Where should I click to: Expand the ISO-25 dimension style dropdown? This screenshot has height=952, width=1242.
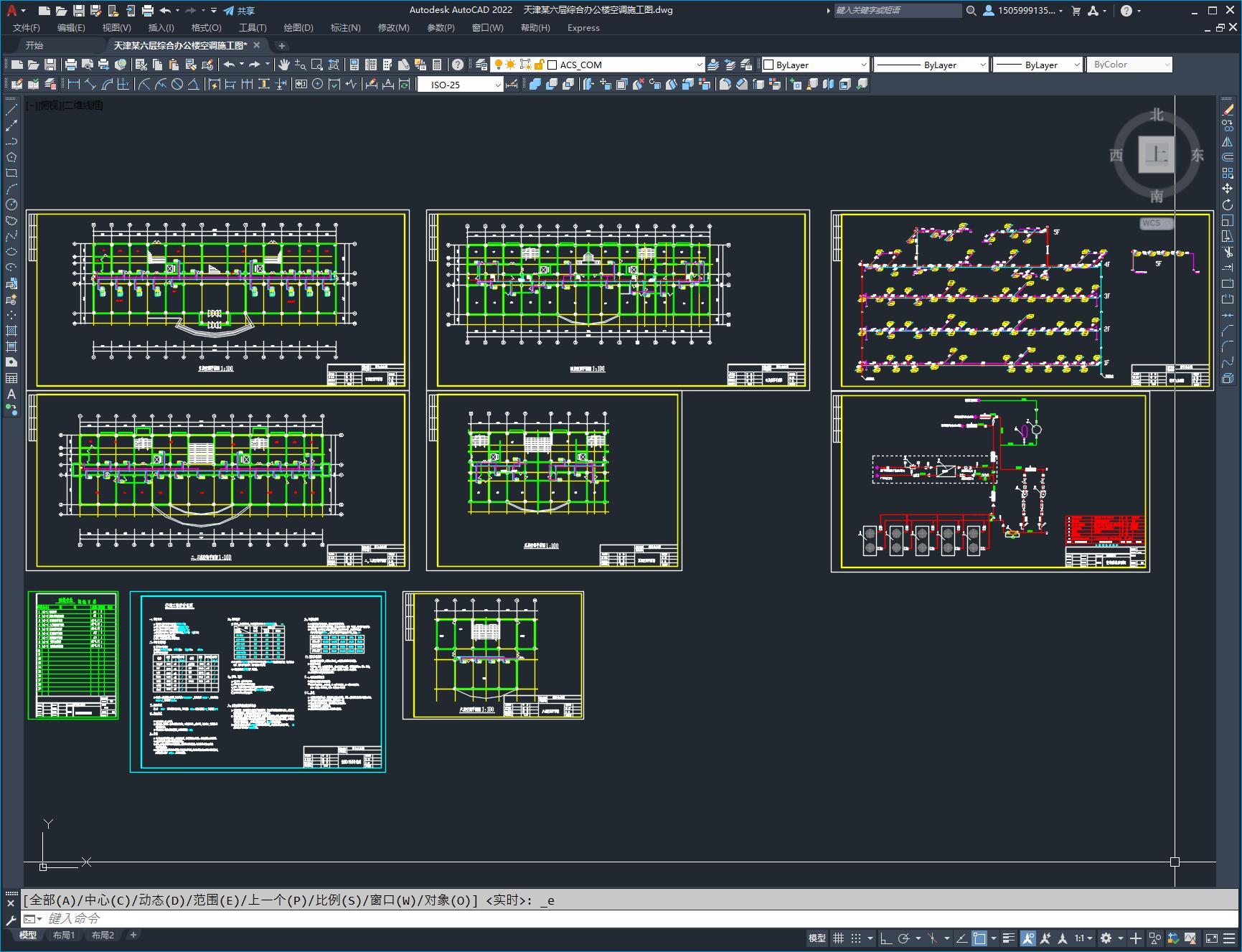tap(498, 85)
